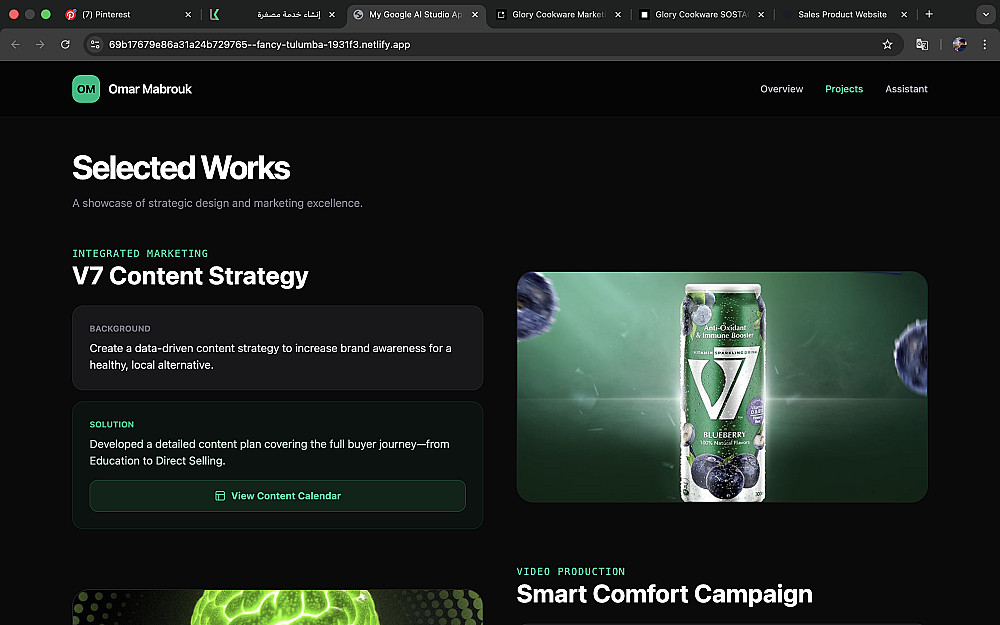The width and height of the screenshot is (1000, 625).
Task: Click the Omar Mabrouk site name
Action: point(150,89)
